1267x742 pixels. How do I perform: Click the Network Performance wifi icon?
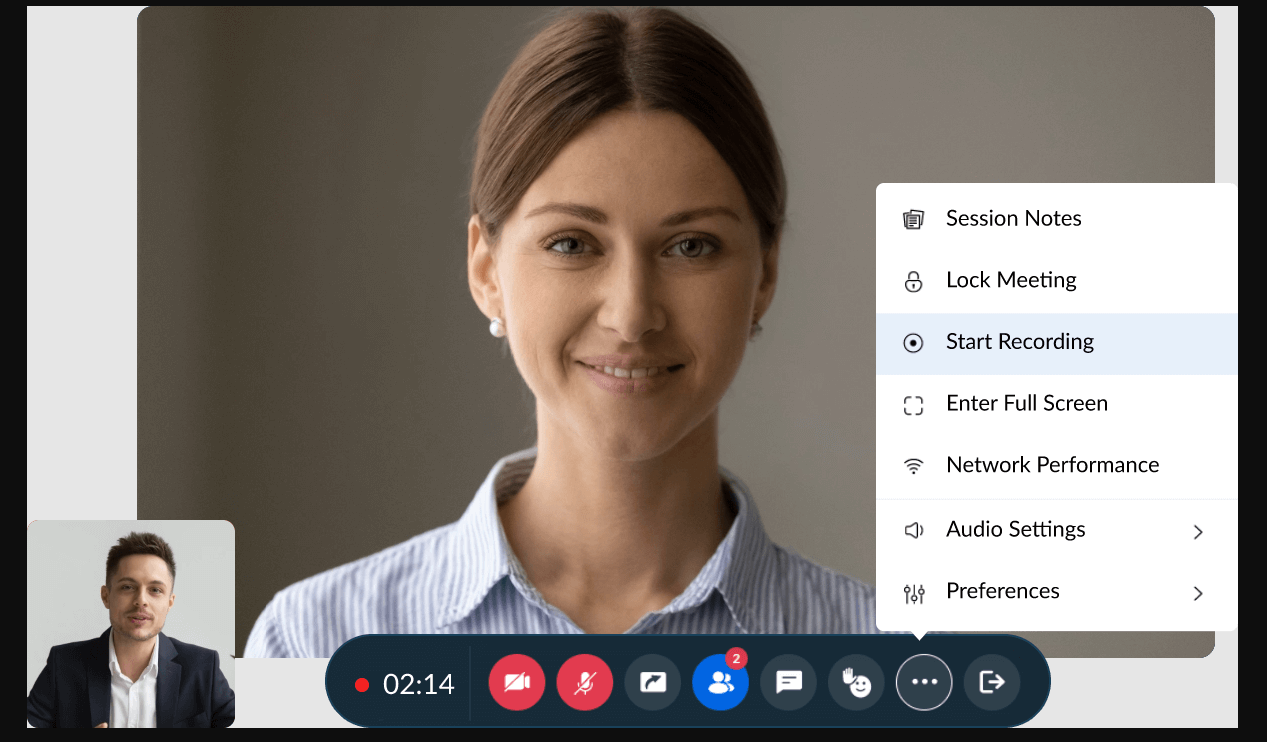[913, 466]
